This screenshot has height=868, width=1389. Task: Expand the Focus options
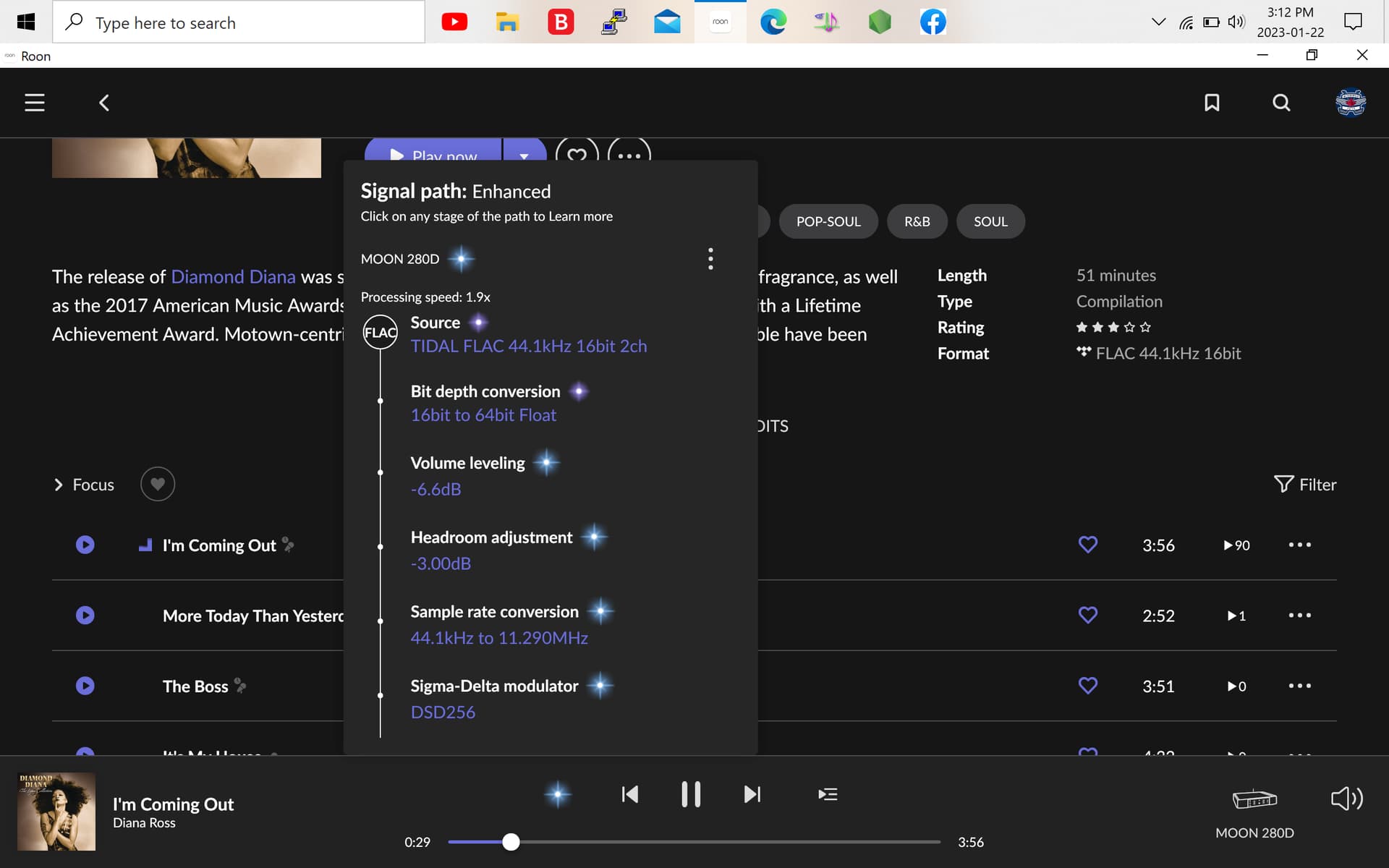pyautogui.click(x=84, y=485)
